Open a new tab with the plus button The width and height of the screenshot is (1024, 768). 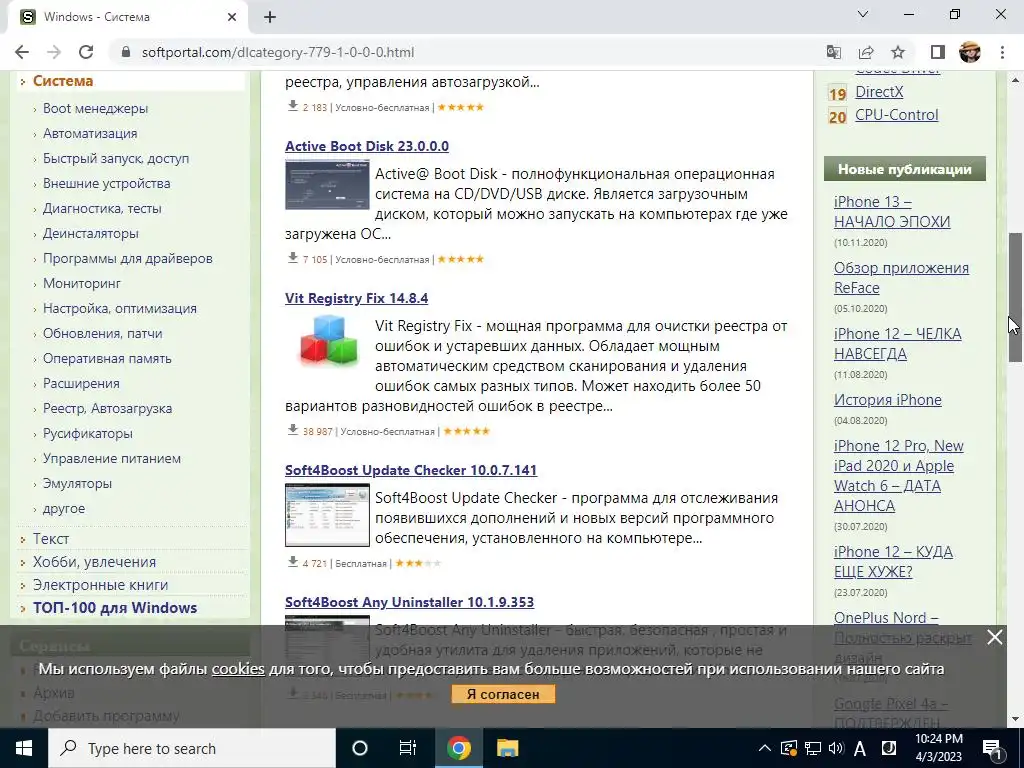coord(270,17)
